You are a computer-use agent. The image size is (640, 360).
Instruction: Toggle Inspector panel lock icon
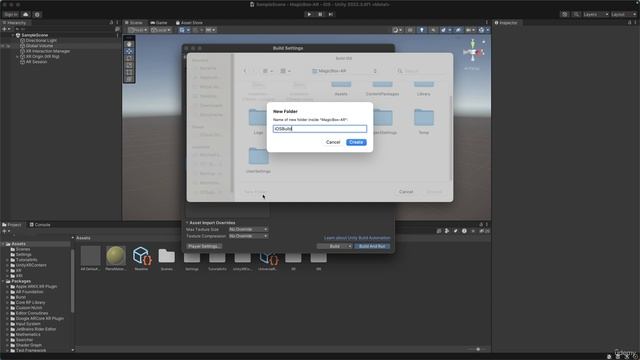(629, 23)
